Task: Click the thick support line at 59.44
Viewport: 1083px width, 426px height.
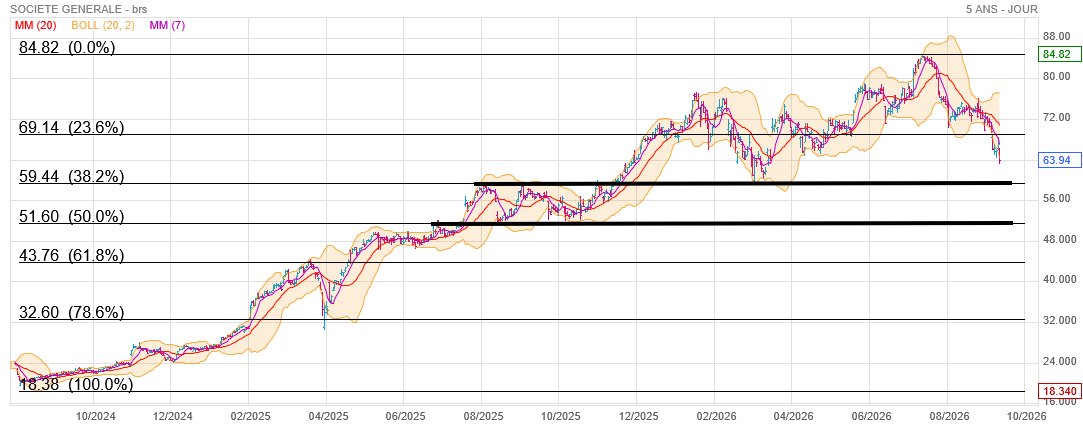Action: click(742, 183)
